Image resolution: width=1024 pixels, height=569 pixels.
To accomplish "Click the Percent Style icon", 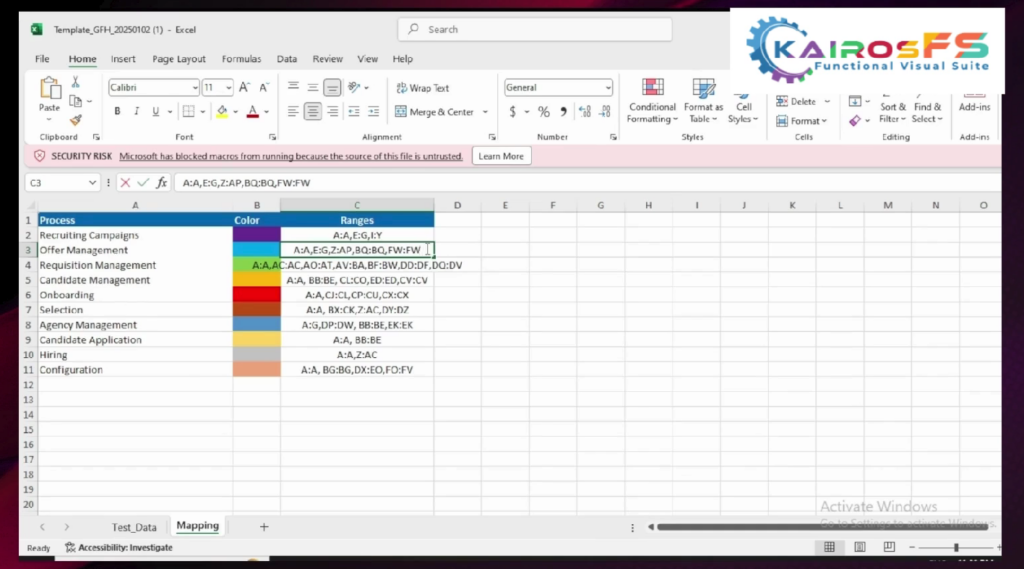I will pos(543,112).
